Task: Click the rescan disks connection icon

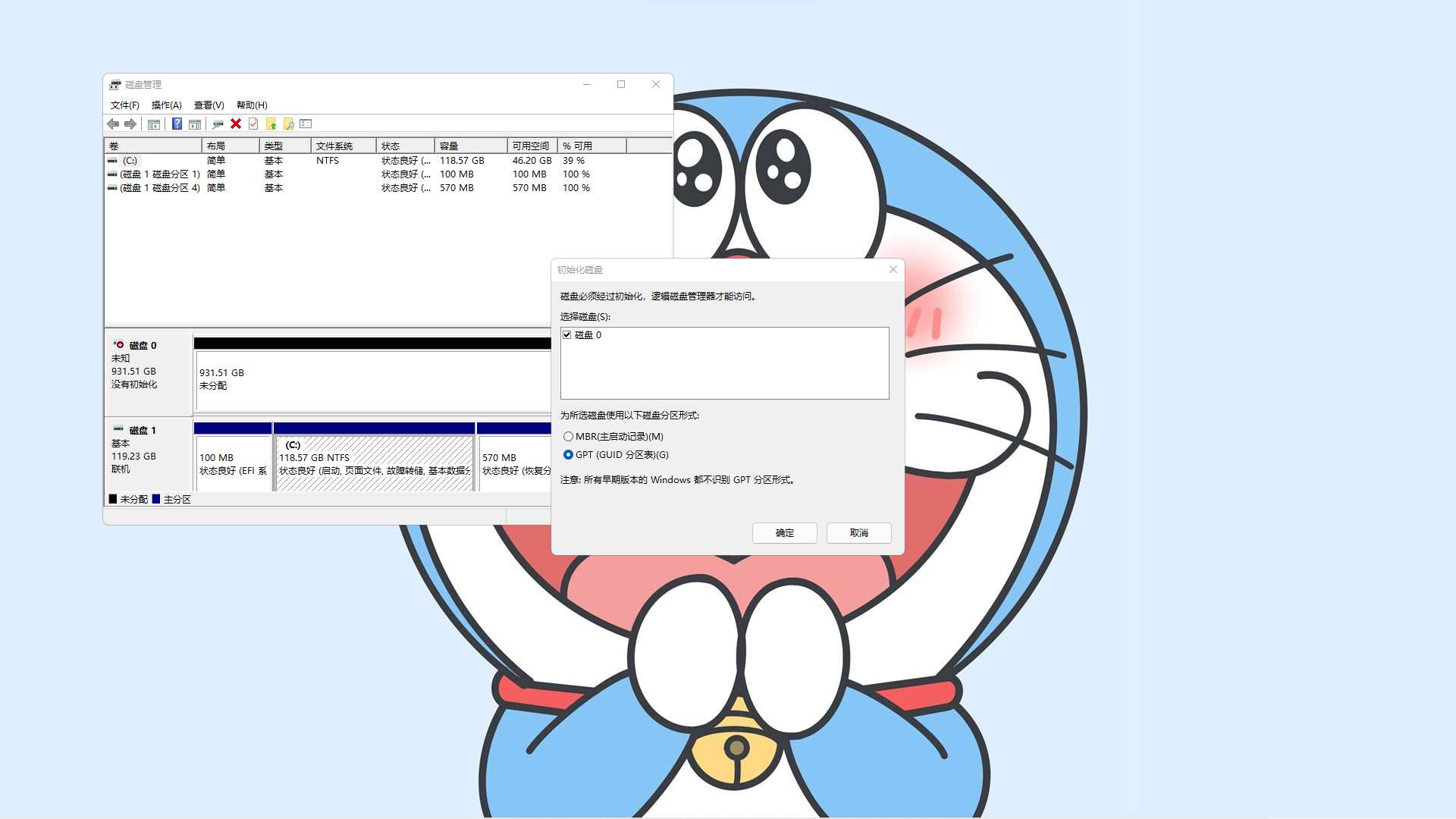Action: [218, 124]
